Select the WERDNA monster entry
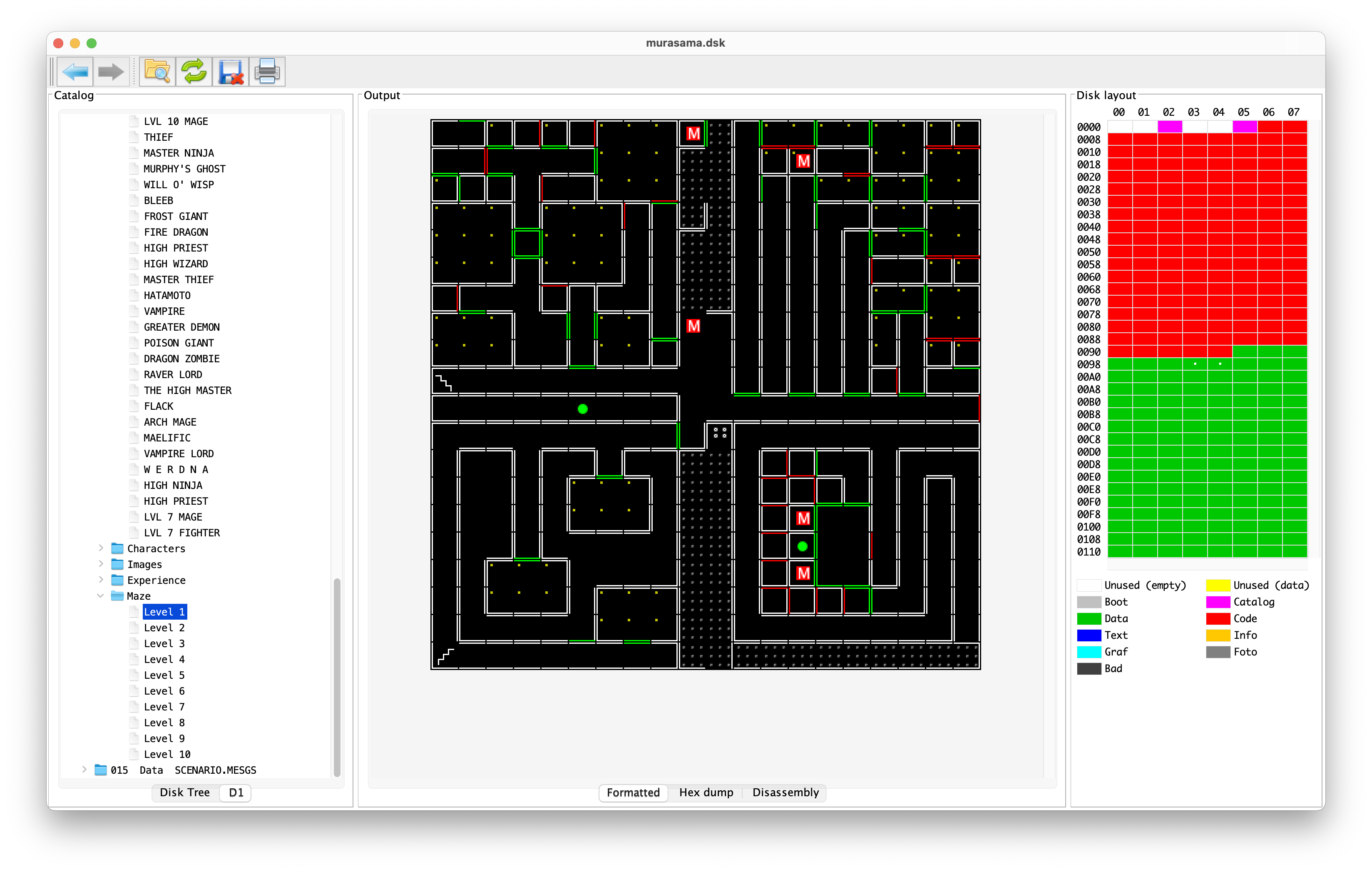Screen dimensions: 1372x872 pos(176,470)
